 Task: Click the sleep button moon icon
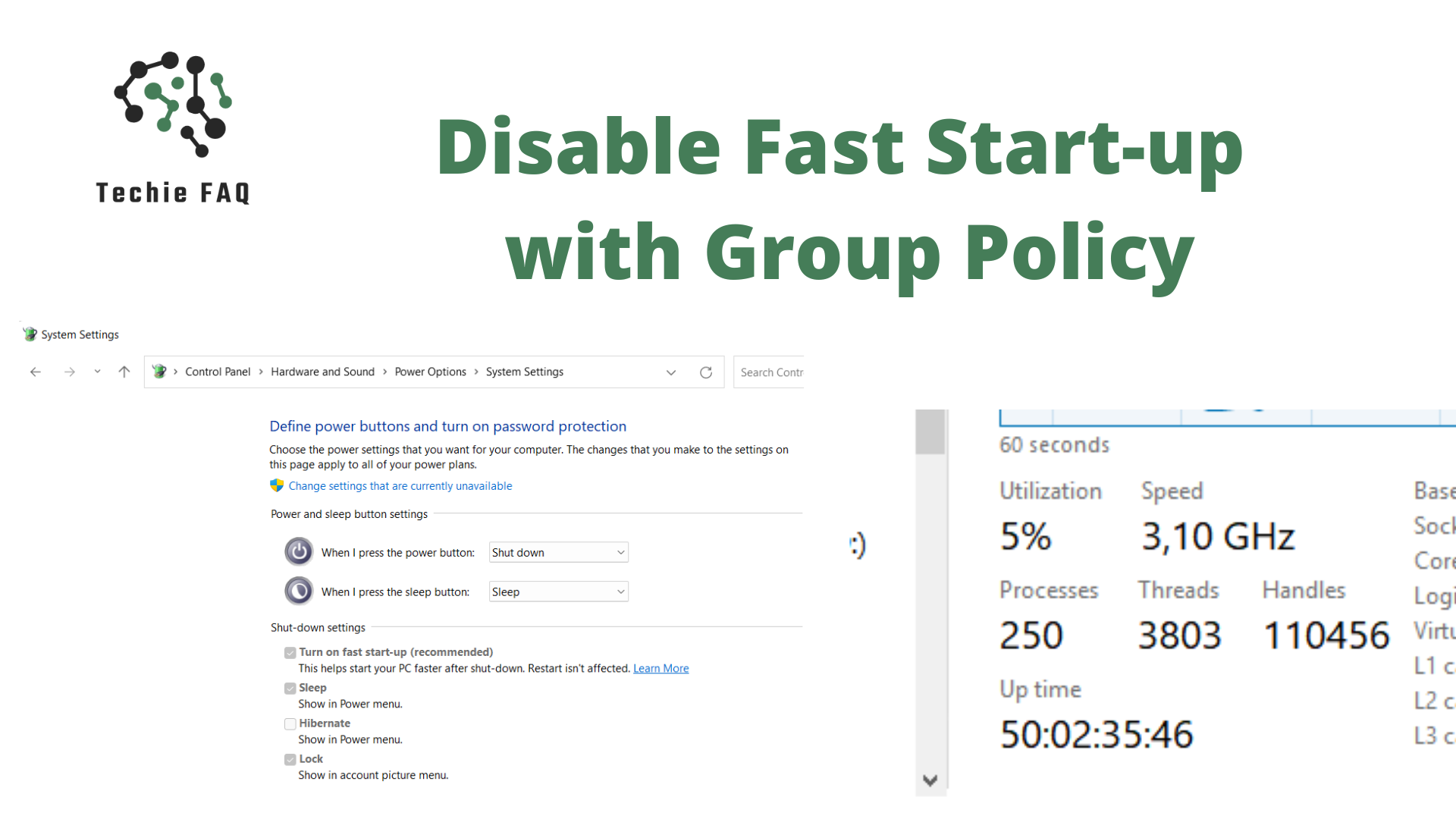pyautogui.click(x=299, y=591)
